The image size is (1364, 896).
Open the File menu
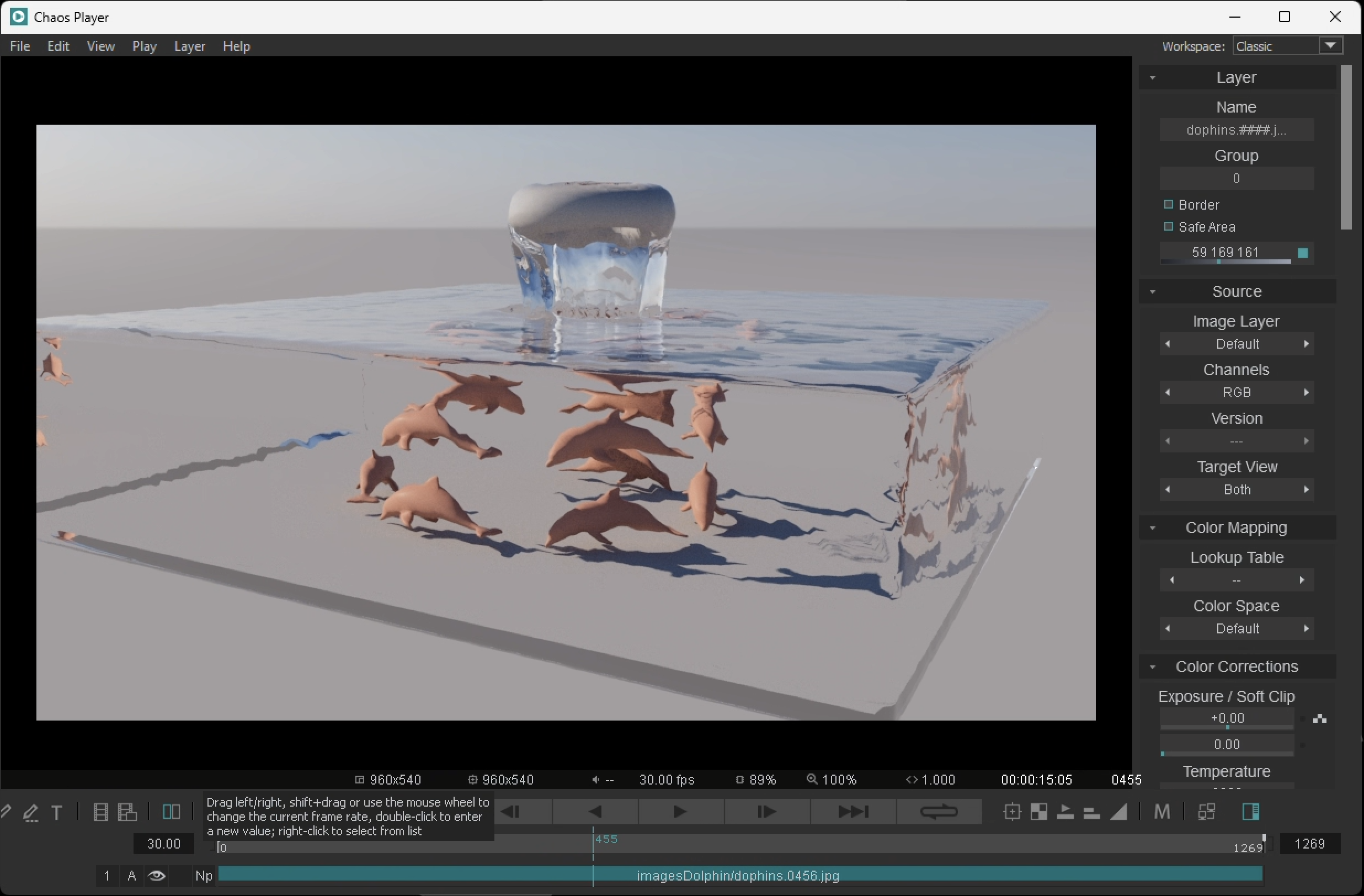pyautogui.click(x=20, y=46)
